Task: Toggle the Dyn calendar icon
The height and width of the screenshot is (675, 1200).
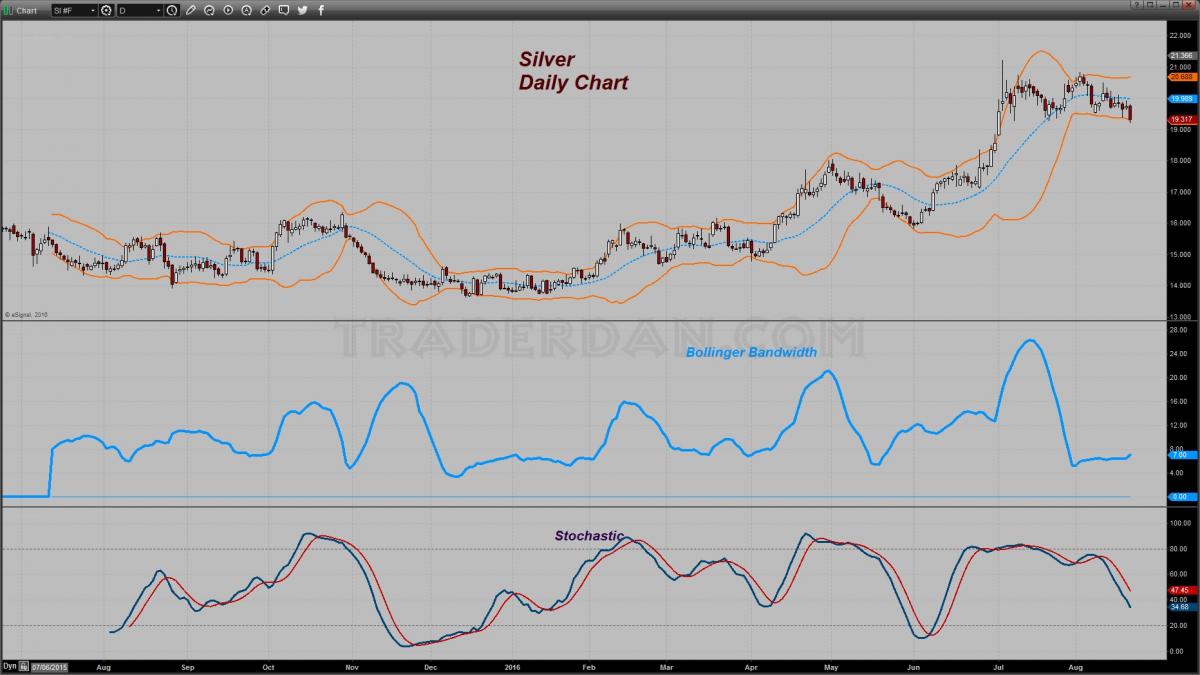Action: click(x=24, y=666)
